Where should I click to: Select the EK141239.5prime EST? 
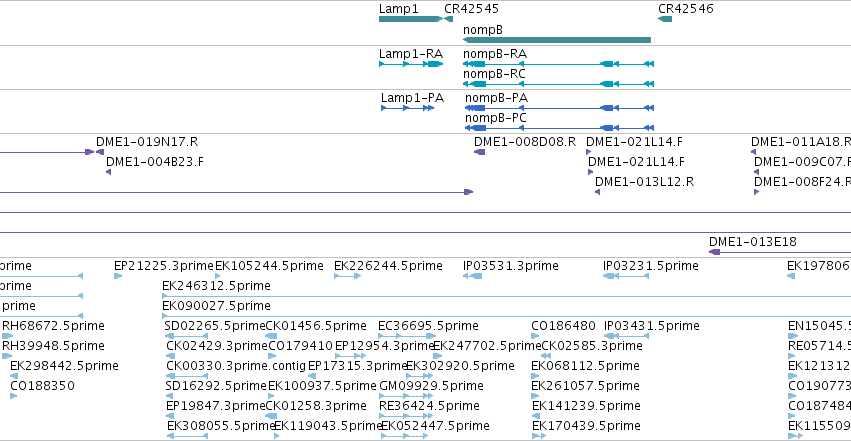pos(536,417)
